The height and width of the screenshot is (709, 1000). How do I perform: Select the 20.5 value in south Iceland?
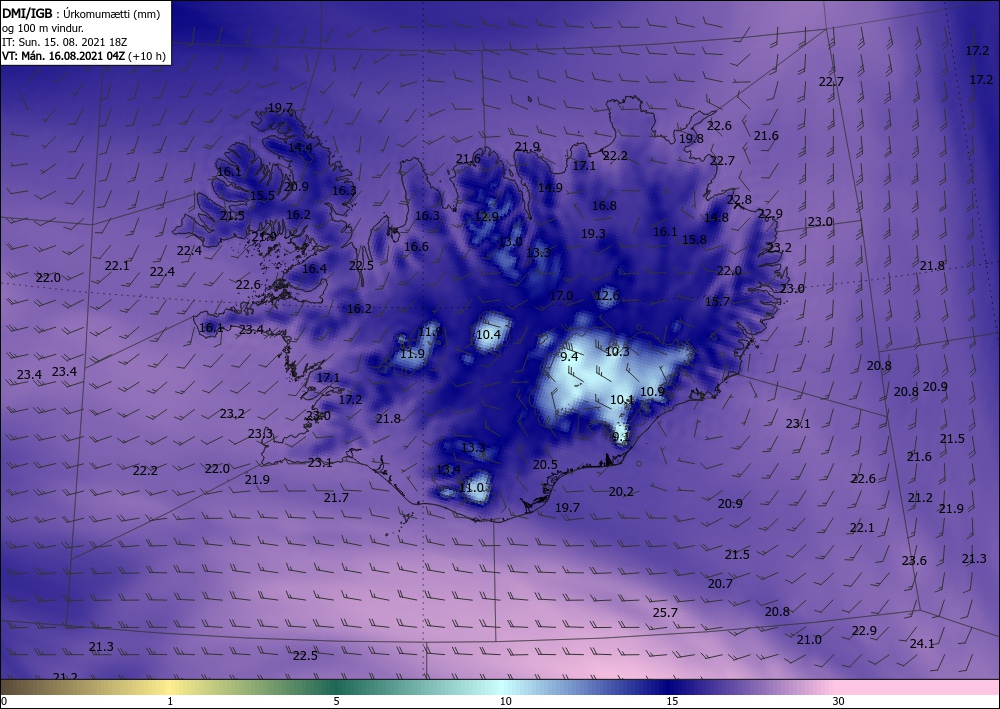point(545,465)
